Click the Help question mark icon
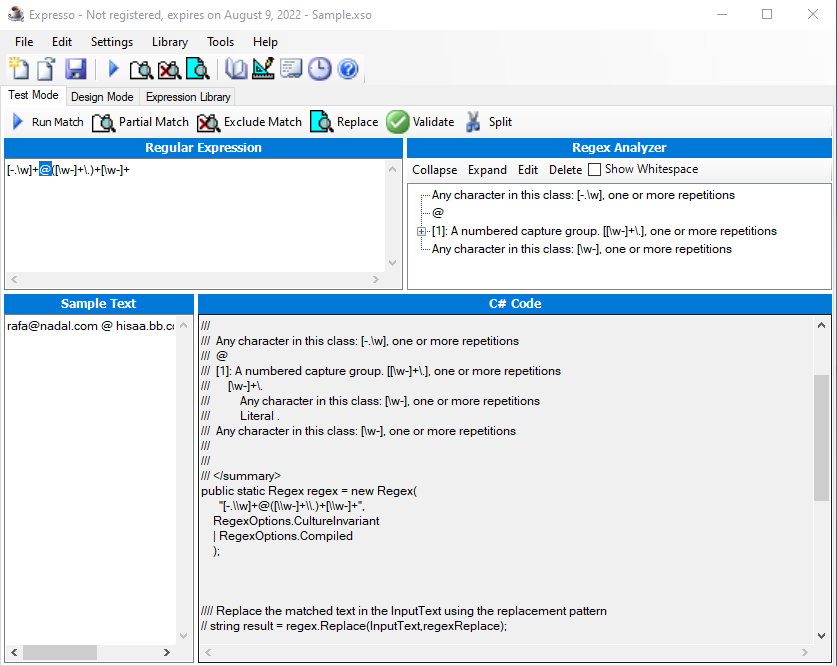 tap(346, 68)
